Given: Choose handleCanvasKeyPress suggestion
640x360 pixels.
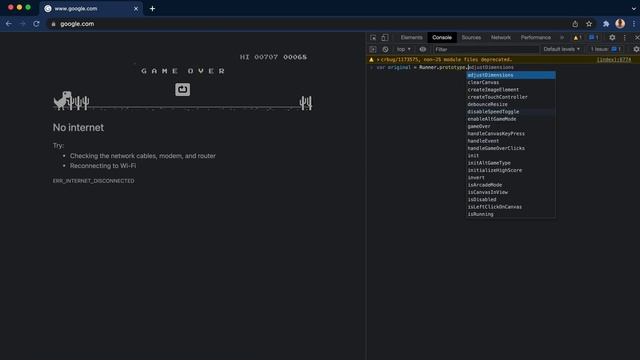Looking at the screenshot, I should (x=511, y=134).
